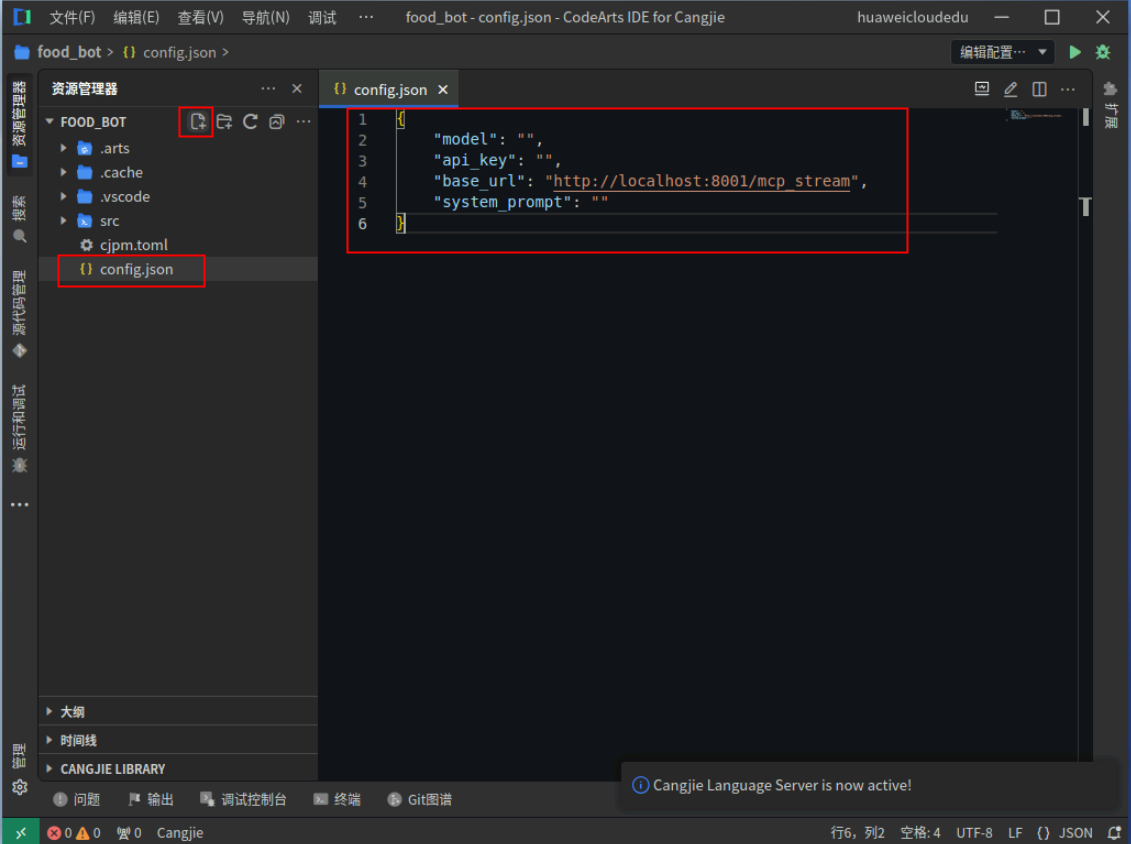Change line ending via LF status item
The width and height of the screenshot is (1131, 844).
(x=1015, y=832)
